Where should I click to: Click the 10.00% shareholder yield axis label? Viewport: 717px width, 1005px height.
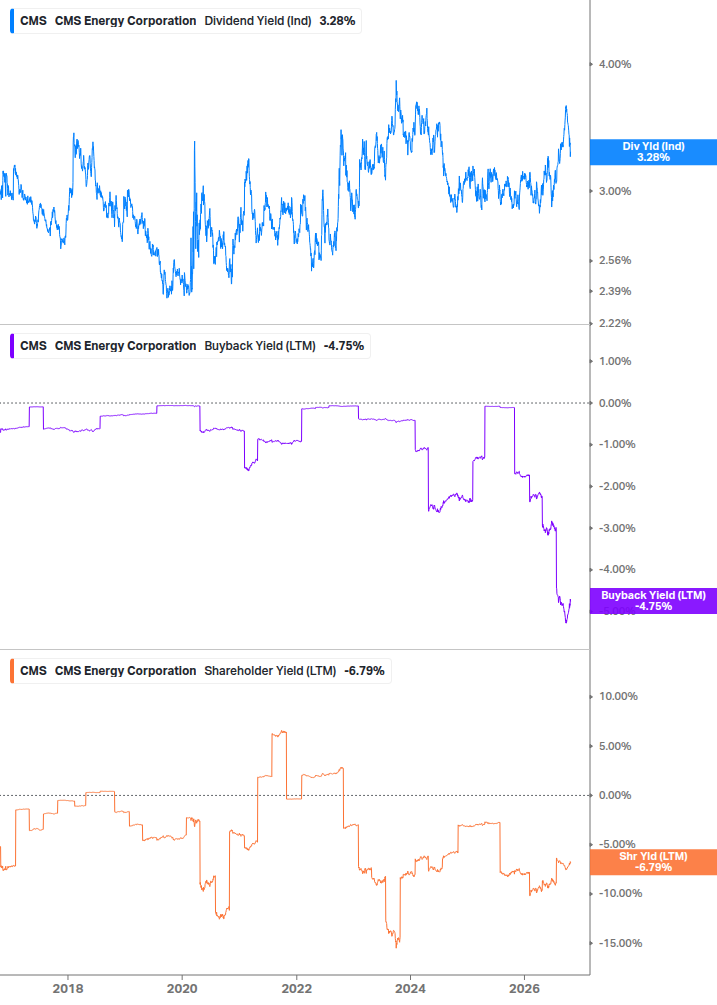point(618,696)
